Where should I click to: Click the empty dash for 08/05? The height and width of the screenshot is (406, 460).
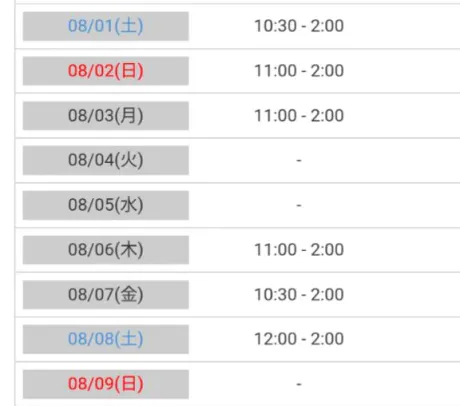coord(299,205)
